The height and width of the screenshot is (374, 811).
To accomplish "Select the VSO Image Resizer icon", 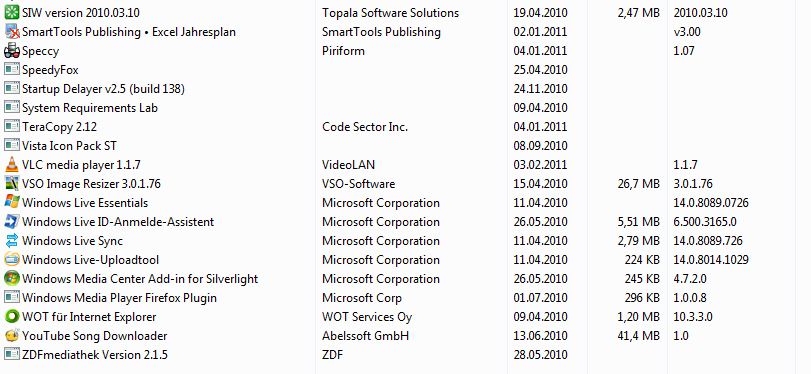I will tap(11, 184).
